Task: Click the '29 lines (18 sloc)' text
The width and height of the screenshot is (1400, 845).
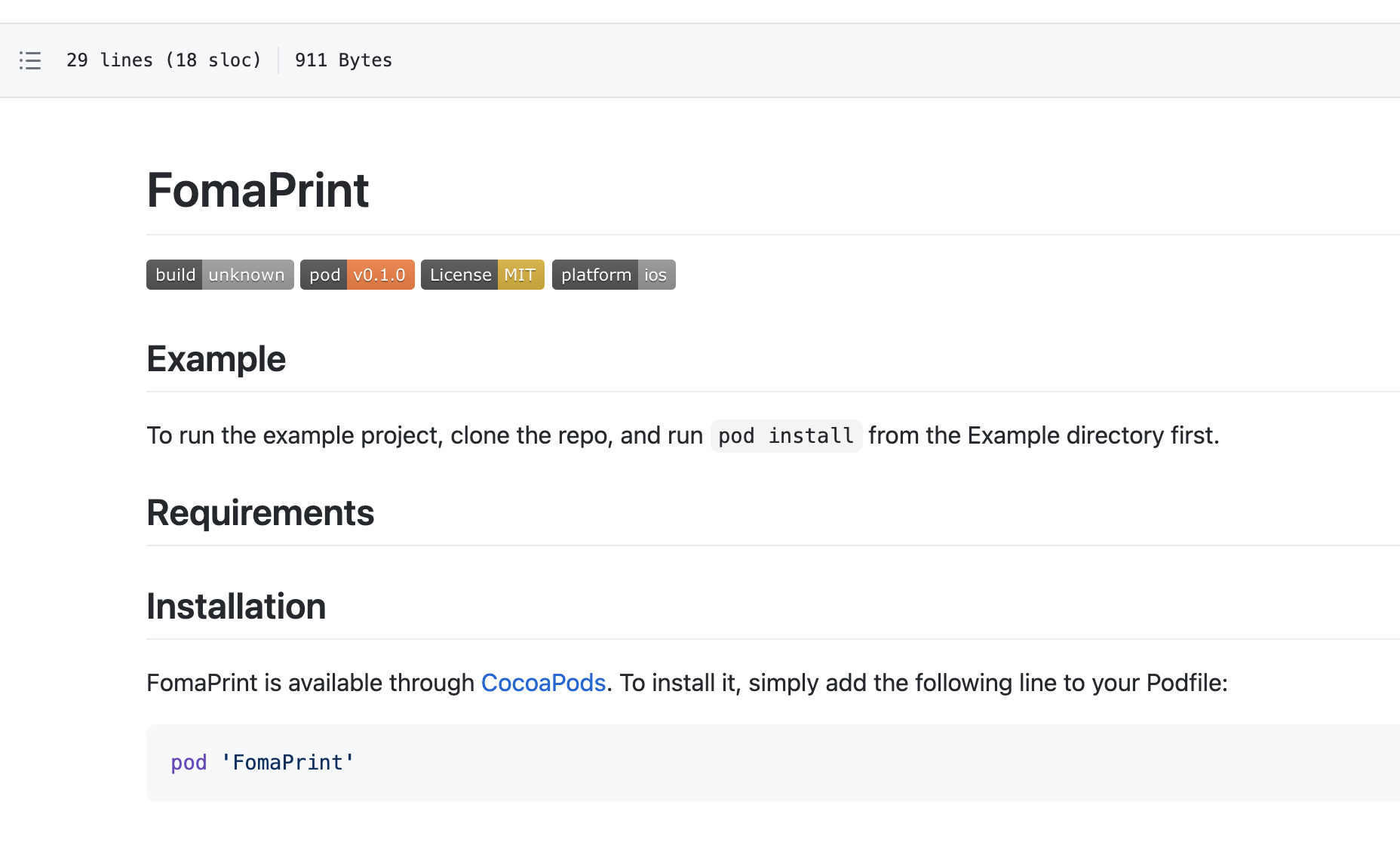Action: pyautogui.click(x=164, y=60)
